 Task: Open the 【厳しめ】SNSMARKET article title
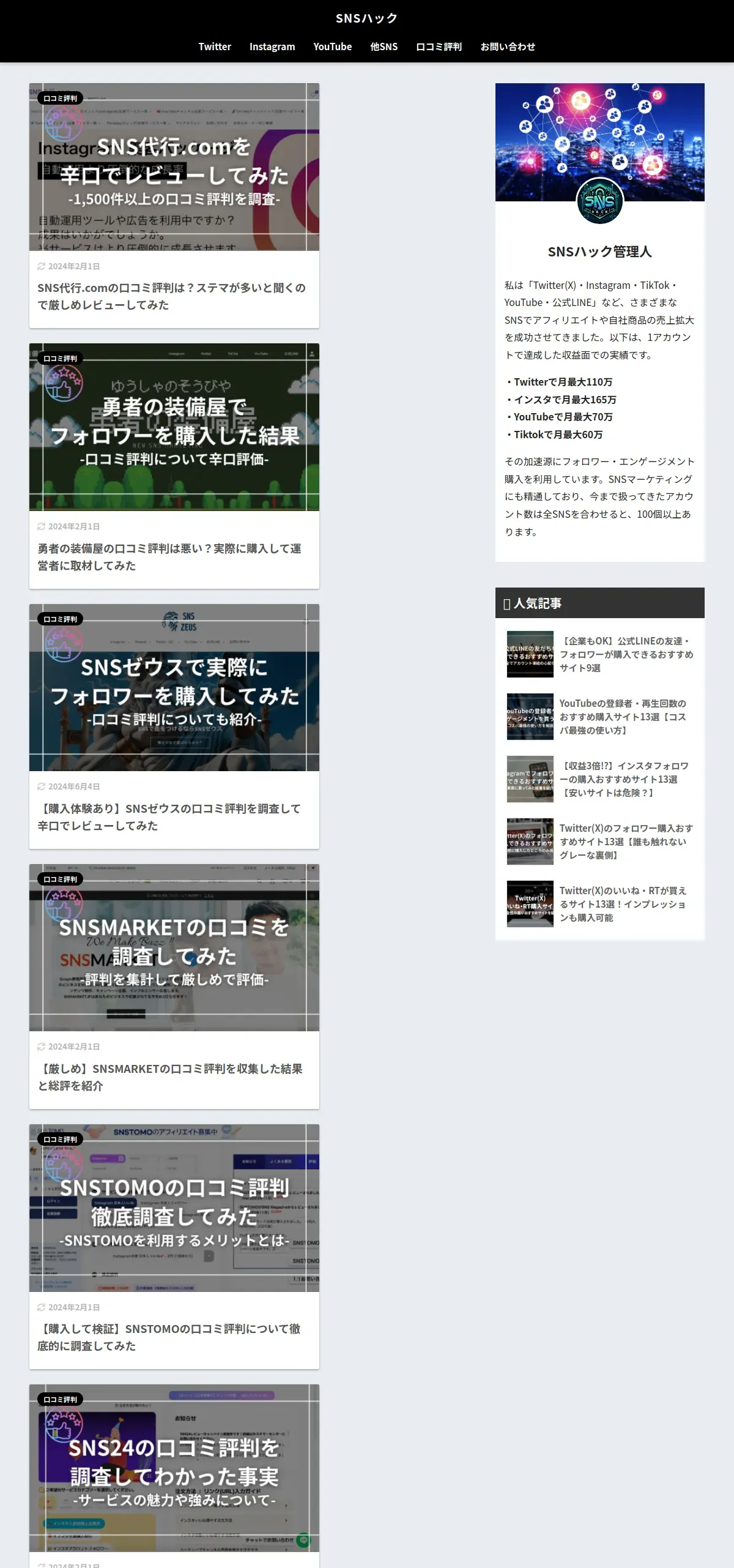(x=170, y=1077)
